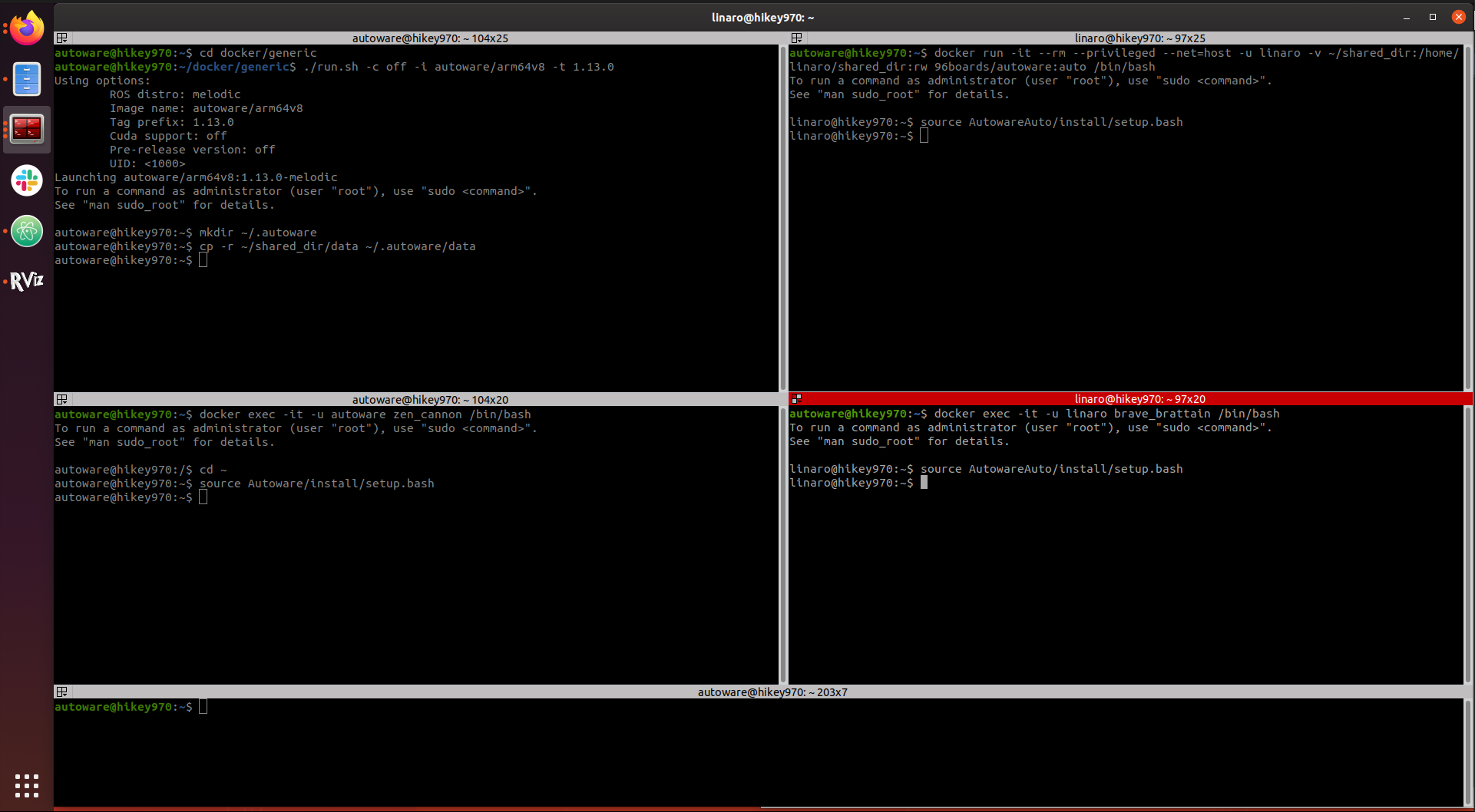Click the 'mkdir ~/.autoware' command line
Screen dimensions: 1475x812
click(186, 233)
